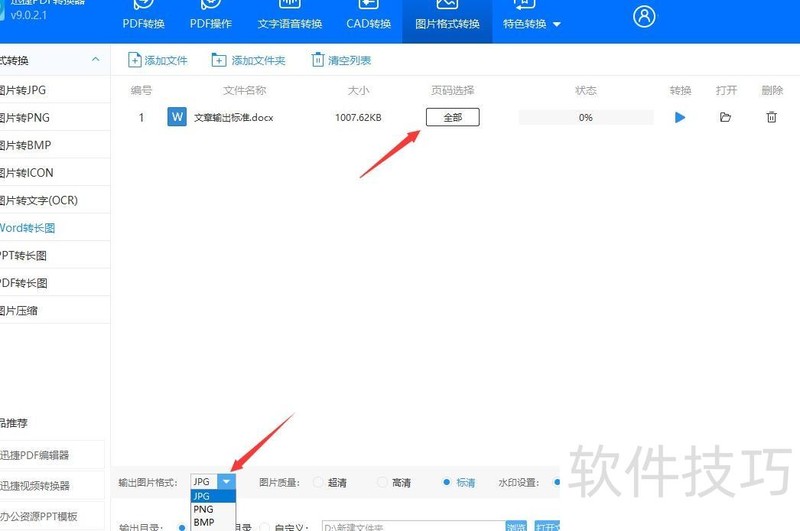Click the 0% conversion progress bar
800x531 pixels.
(586, 117)
